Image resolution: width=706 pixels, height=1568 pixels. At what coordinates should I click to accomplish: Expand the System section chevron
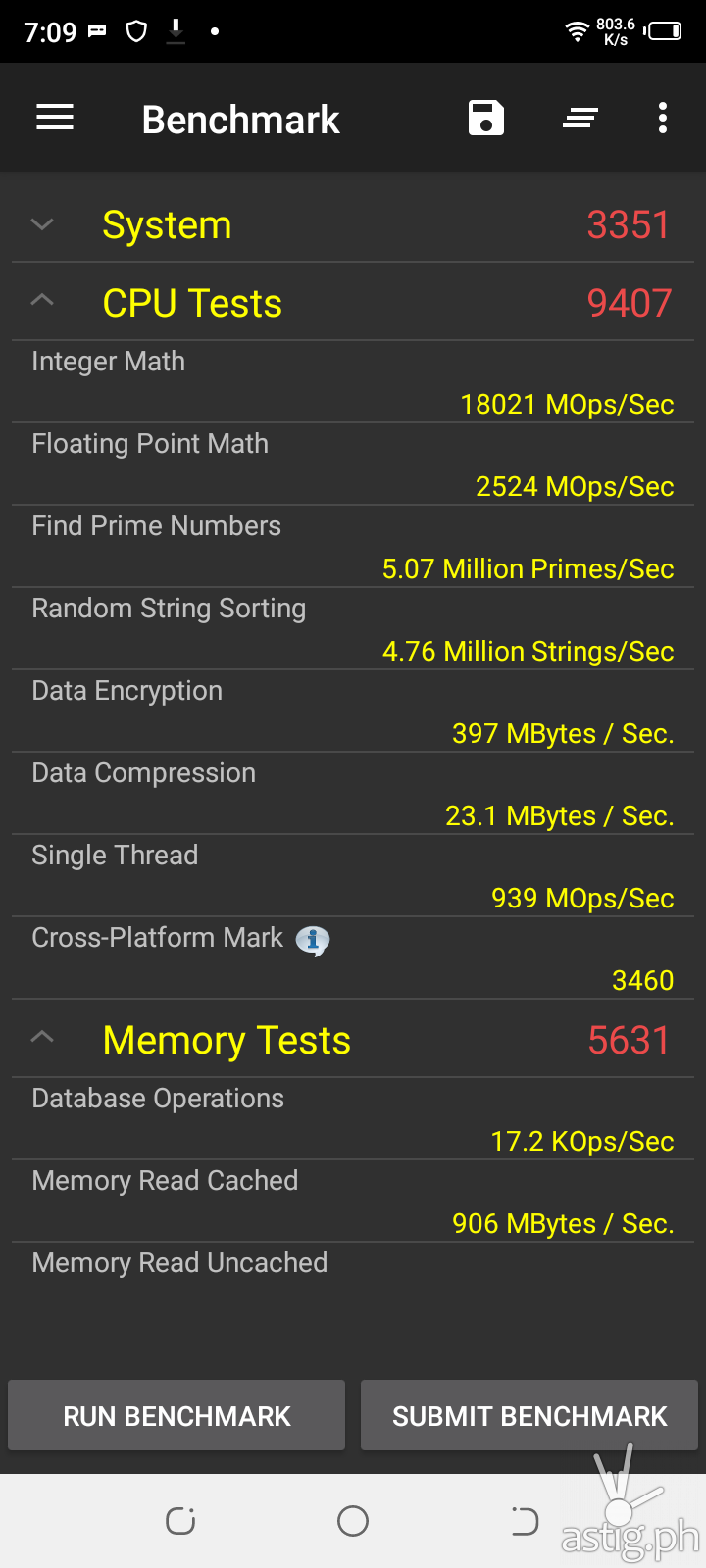tap(42, 224)
